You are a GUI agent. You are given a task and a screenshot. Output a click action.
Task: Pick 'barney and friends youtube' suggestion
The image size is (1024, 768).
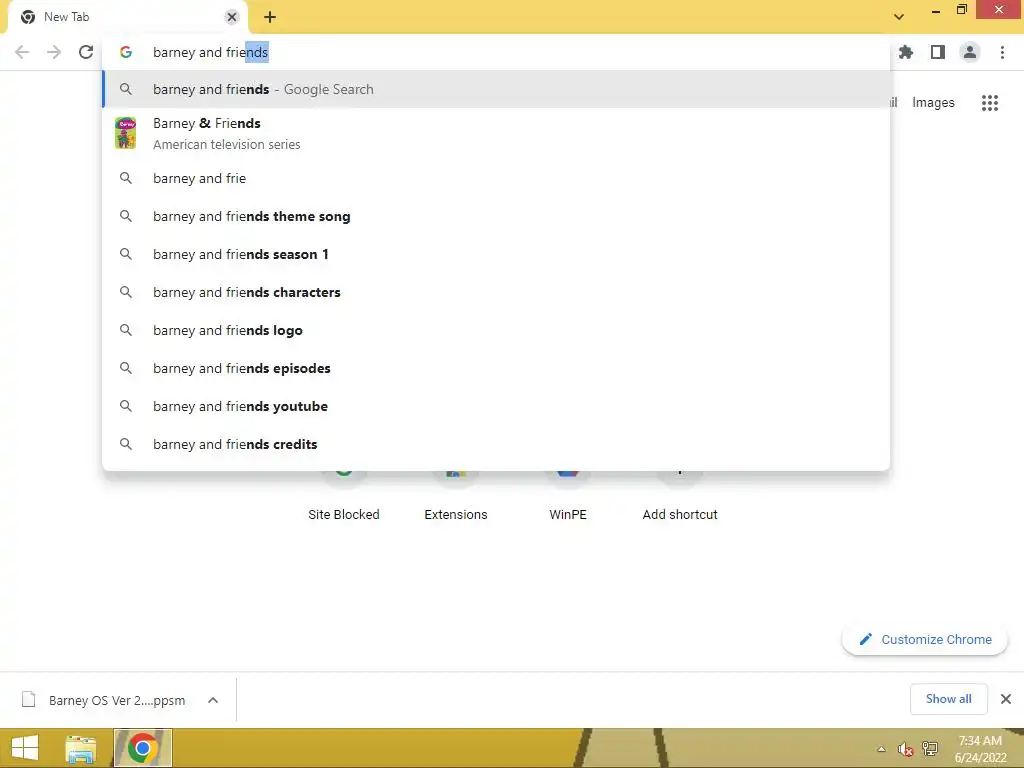[x=496, y=406]
